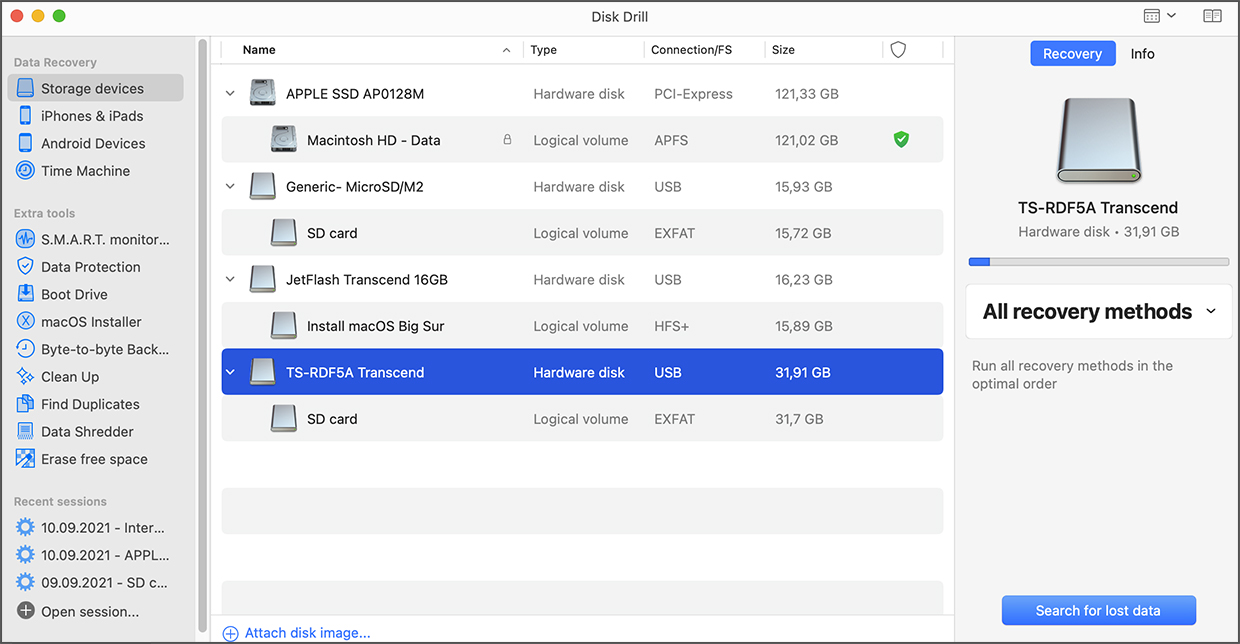1240x644 pixels.
Task: Click the disk usage progress bar
Action: (x=1098, y=262)
